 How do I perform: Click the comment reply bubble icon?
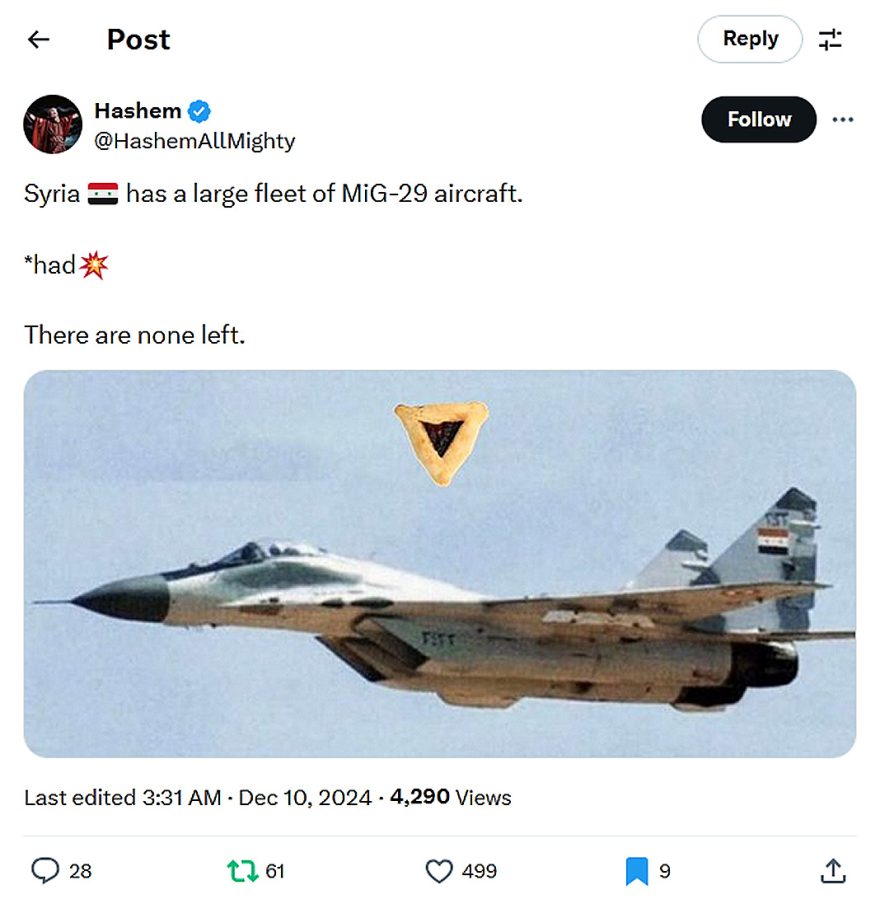point(46,871)
